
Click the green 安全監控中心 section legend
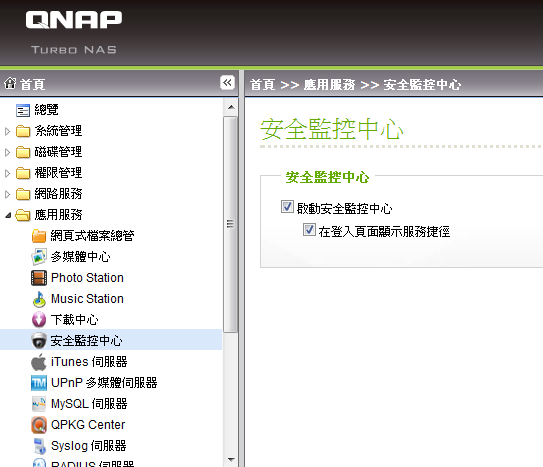pos(327,177)
